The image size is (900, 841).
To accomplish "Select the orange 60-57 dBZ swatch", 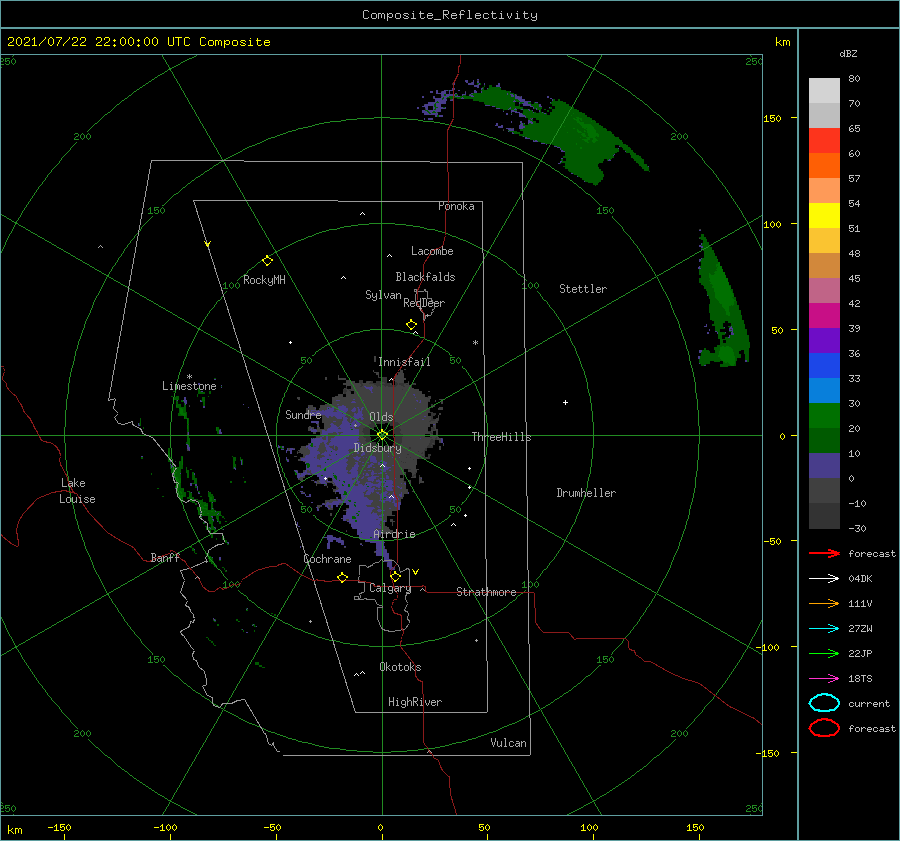I will 824,165.
